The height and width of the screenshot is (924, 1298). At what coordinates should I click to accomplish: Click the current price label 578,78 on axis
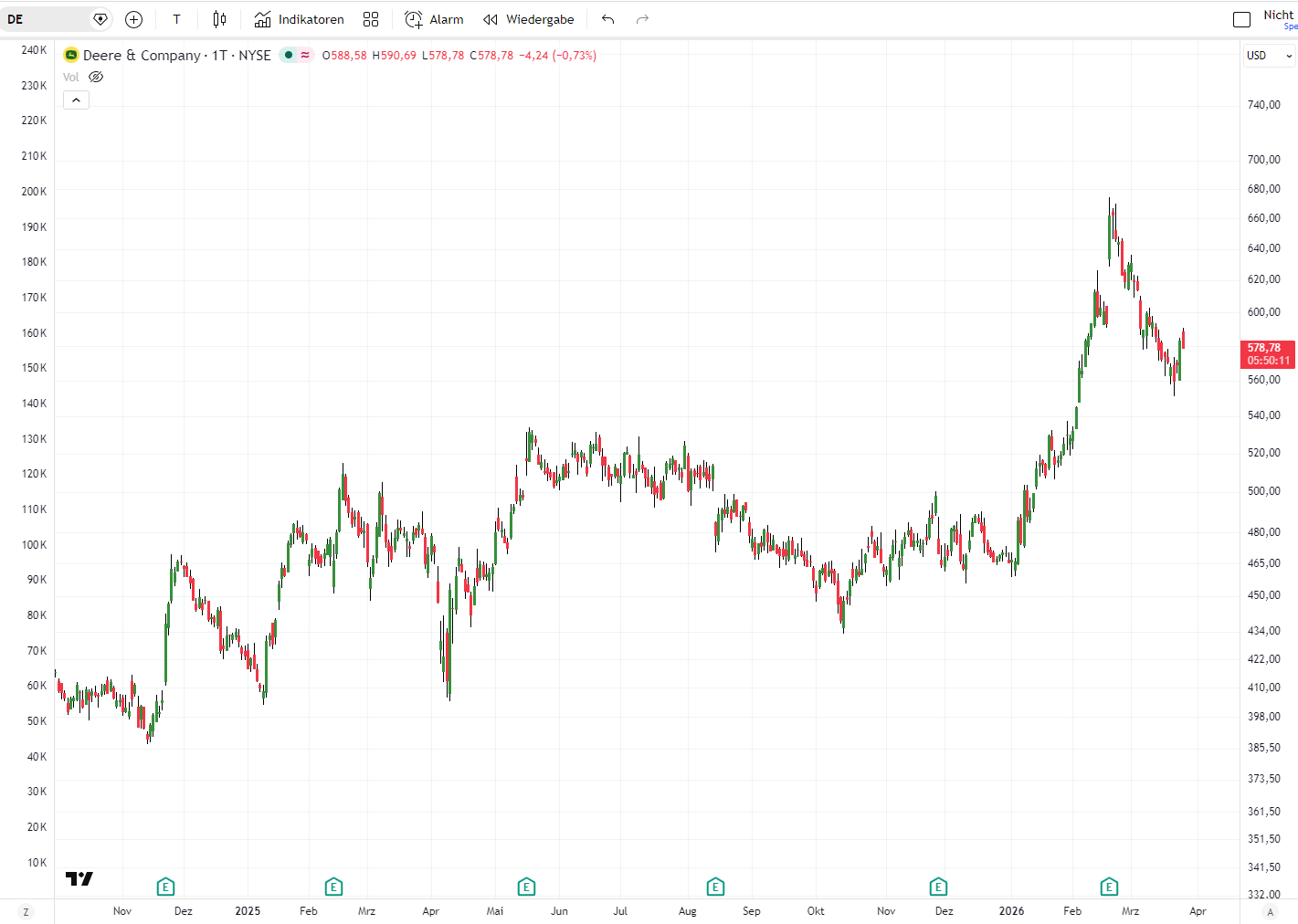click(1268, 353)
